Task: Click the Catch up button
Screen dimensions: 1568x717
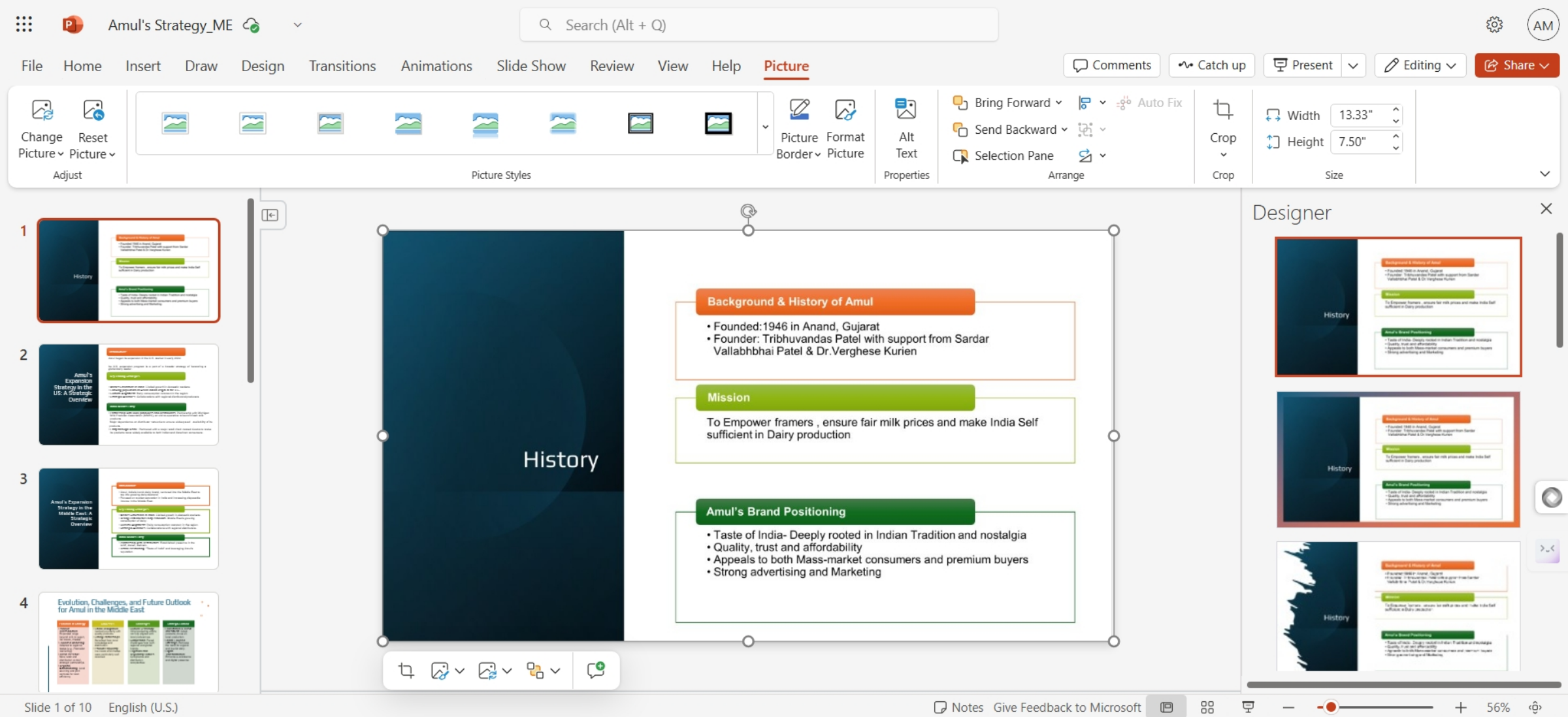Action: [x=1211, y=65]
